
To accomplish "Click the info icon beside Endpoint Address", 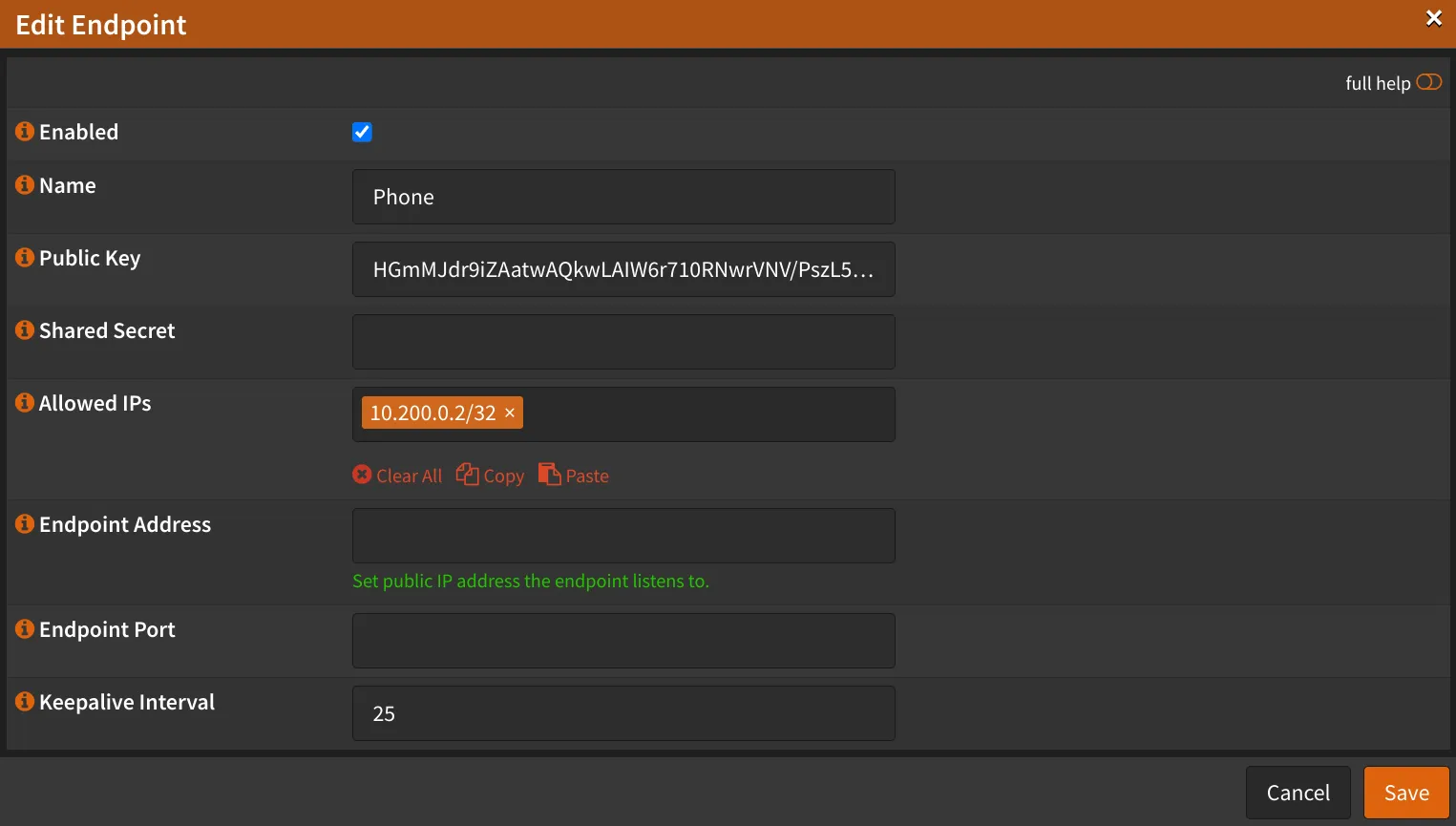I will (24, 523).
